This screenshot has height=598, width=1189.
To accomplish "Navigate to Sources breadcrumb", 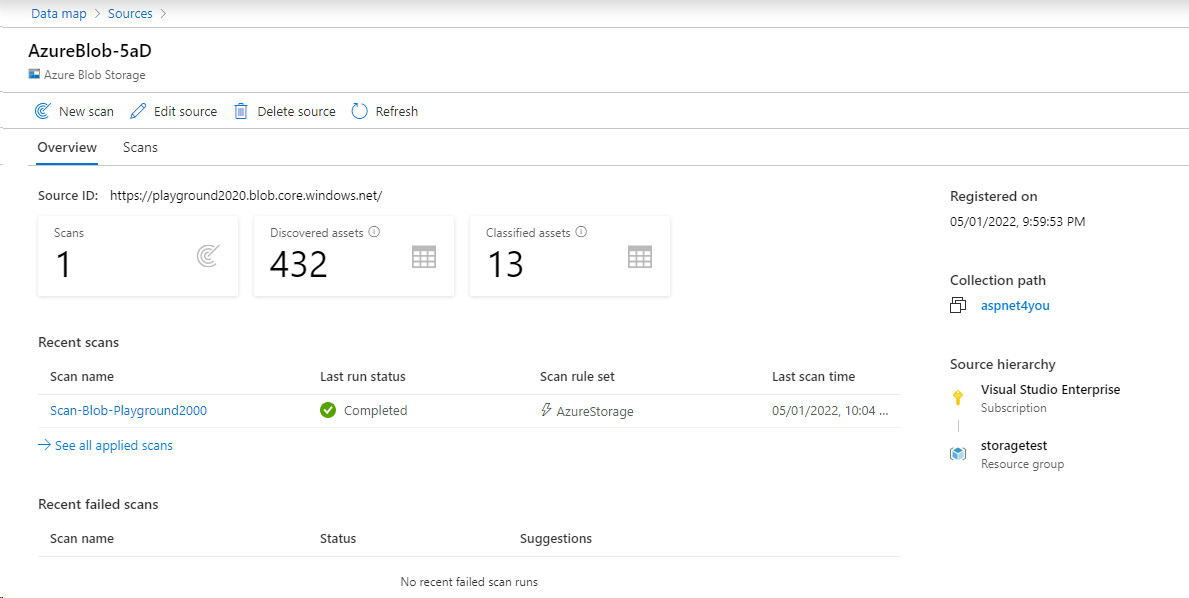I will [130, 14].
